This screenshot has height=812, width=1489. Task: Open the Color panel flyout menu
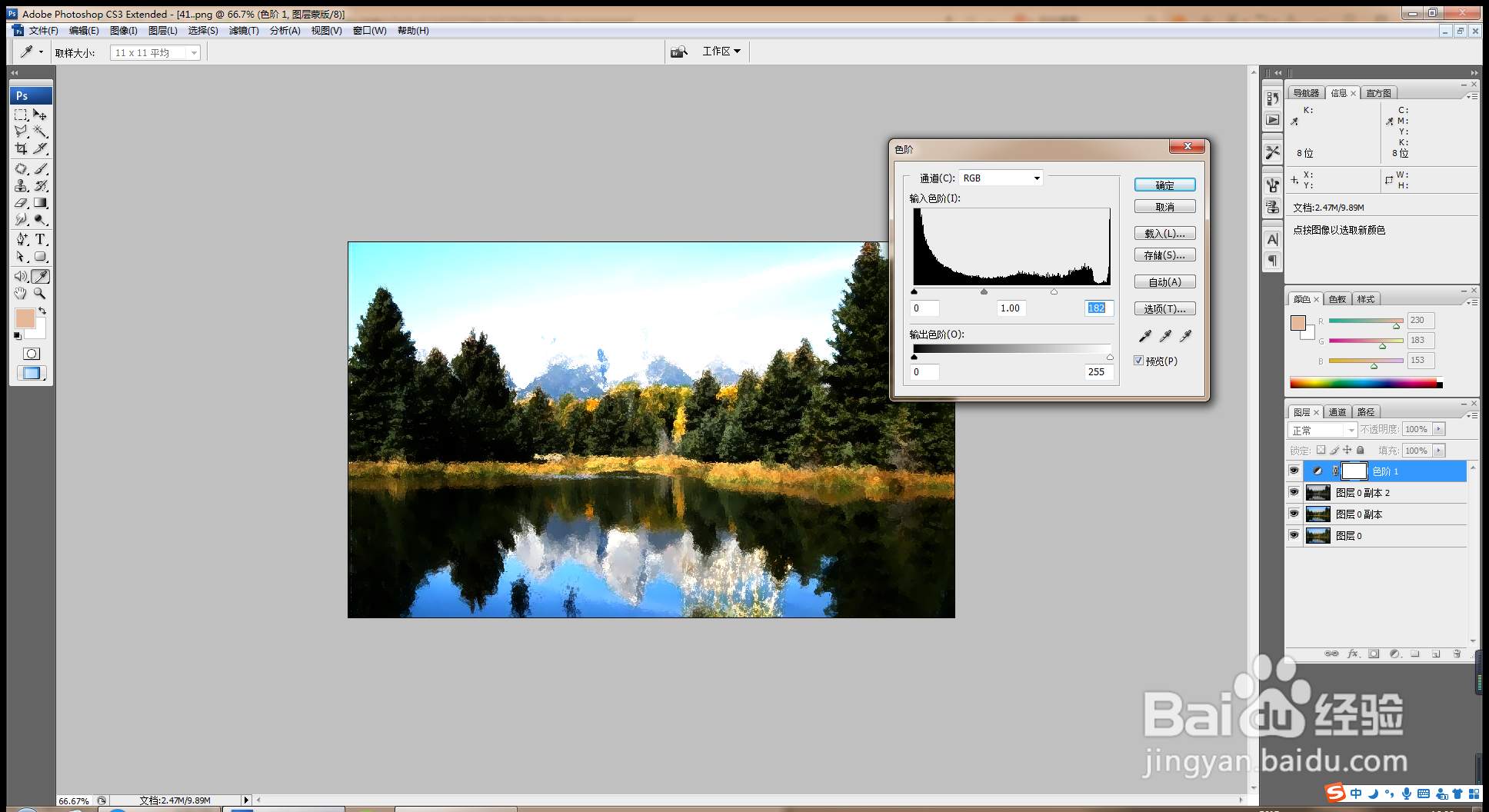[1471, 302]
